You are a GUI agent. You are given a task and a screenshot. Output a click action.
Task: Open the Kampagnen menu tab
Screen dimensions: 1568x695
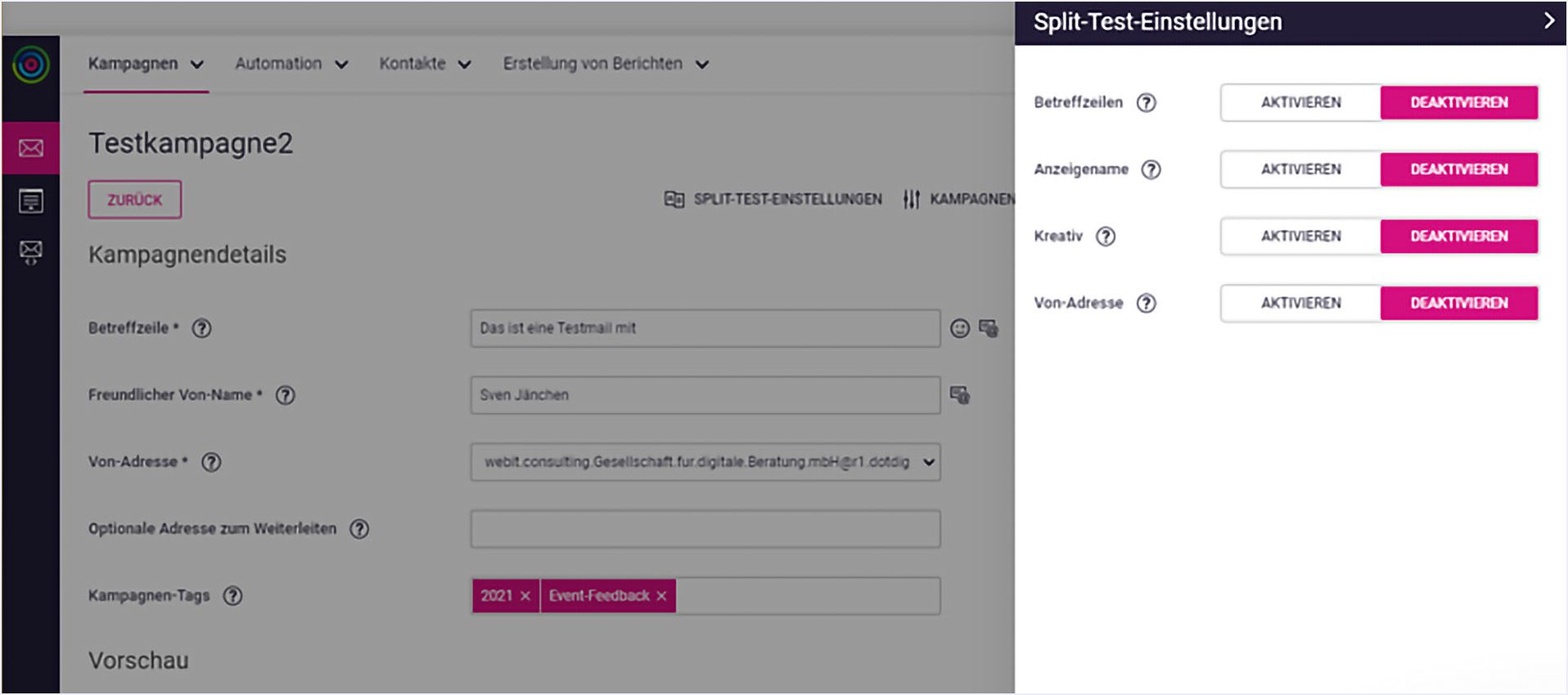[x=145, y=64]
